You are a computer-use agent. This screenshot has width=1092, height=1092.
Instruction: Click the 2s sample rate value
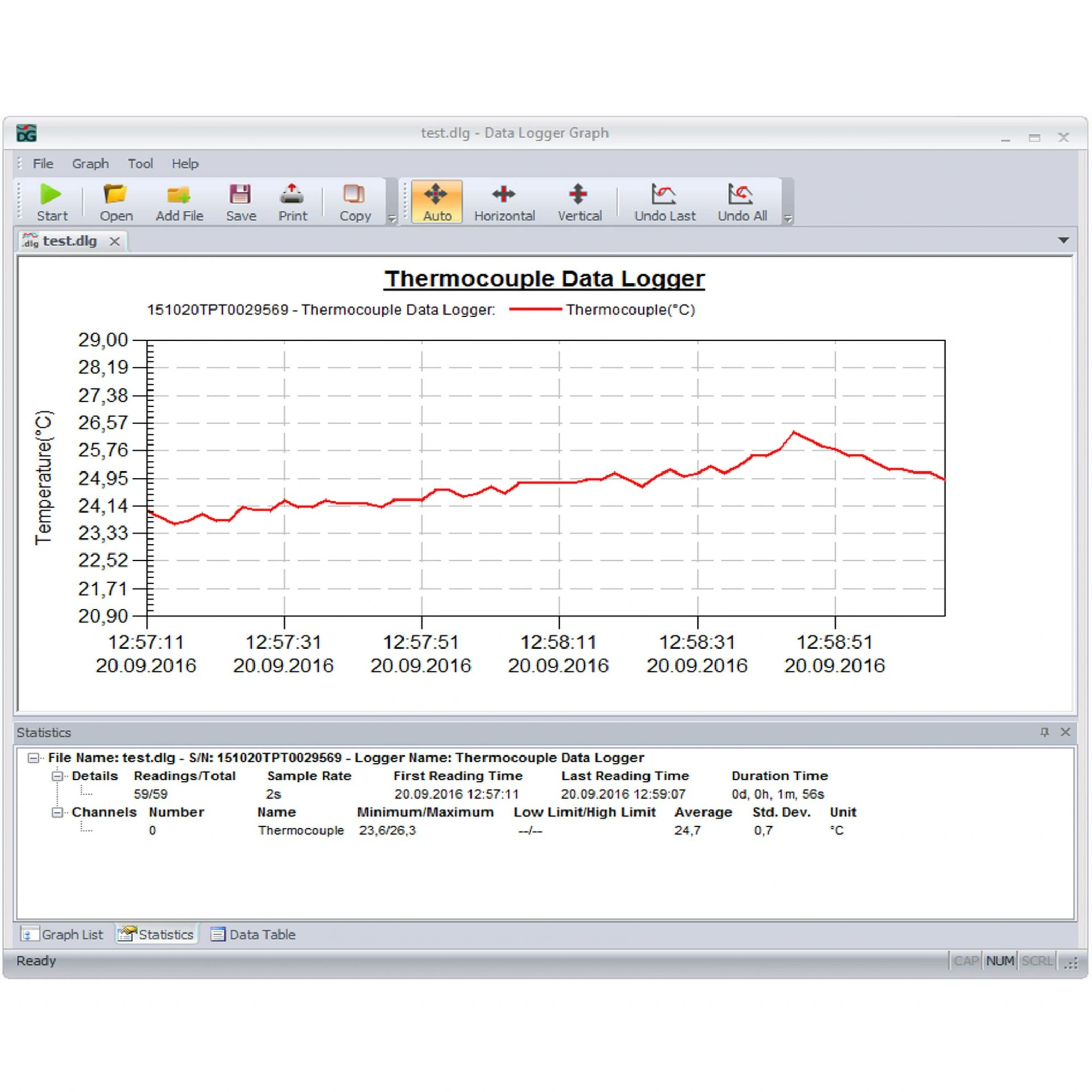click(x=274, y=794)
